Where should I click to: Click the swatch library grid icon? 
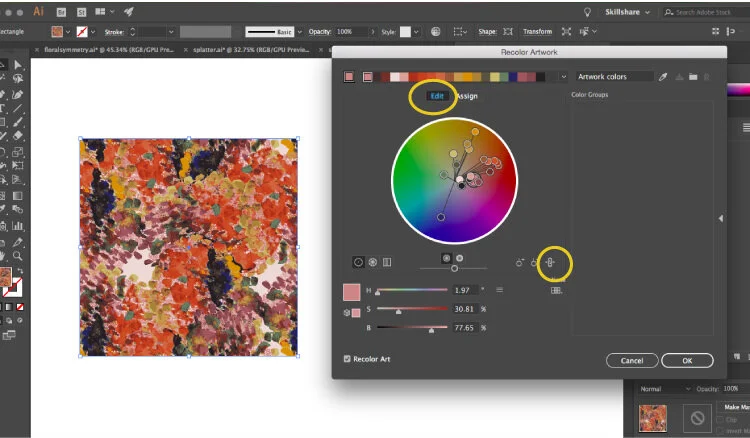pos(556,290)
